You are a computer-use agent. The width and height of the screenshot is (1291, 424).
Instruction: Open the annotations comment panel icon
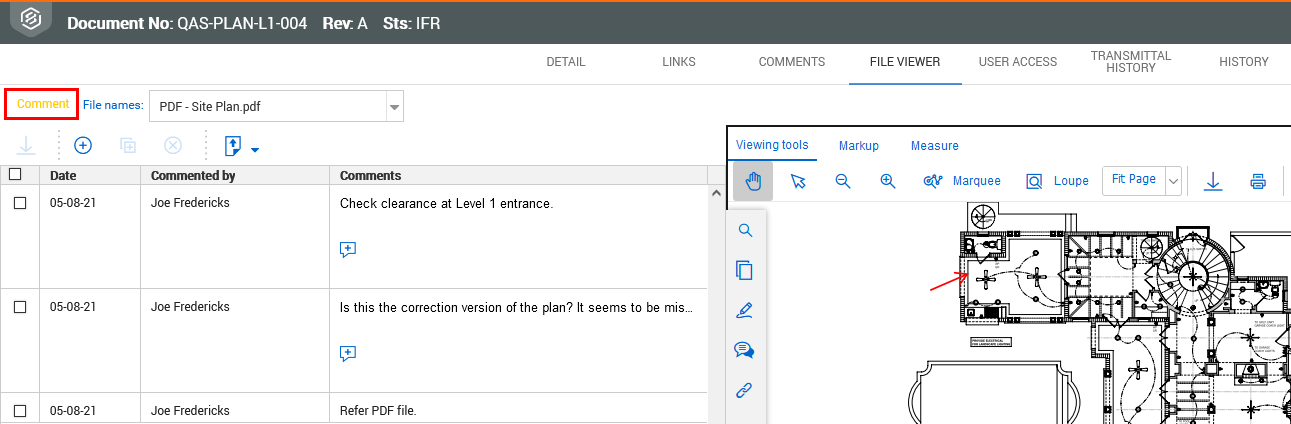(x=745, y=350)
